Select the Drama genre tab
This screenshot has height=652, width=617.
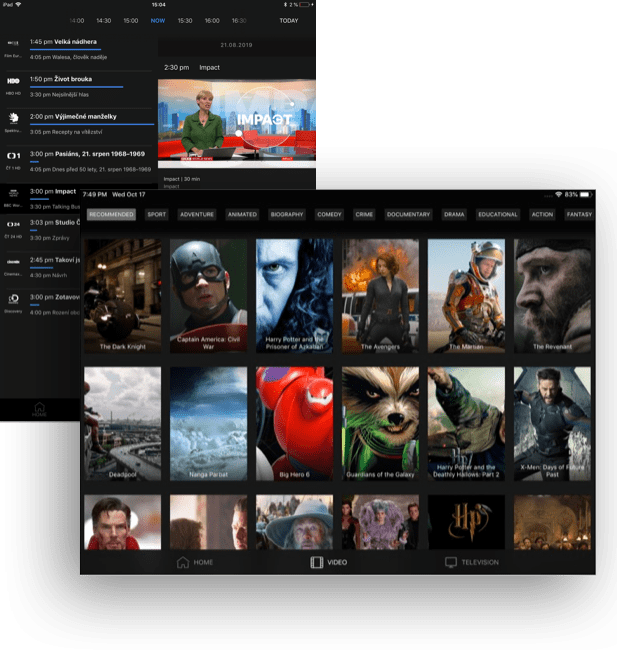(454, 215)
